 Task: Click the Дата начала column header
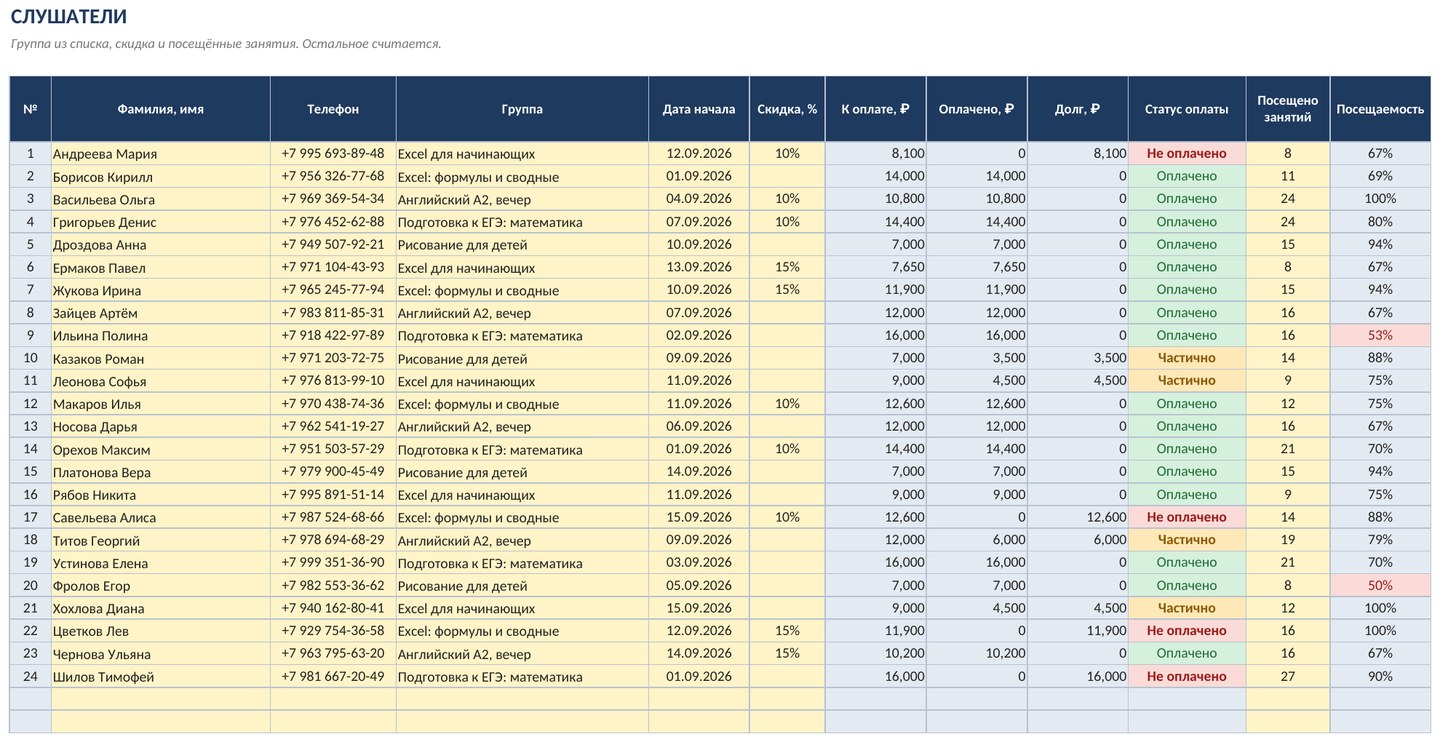[699, 109]
